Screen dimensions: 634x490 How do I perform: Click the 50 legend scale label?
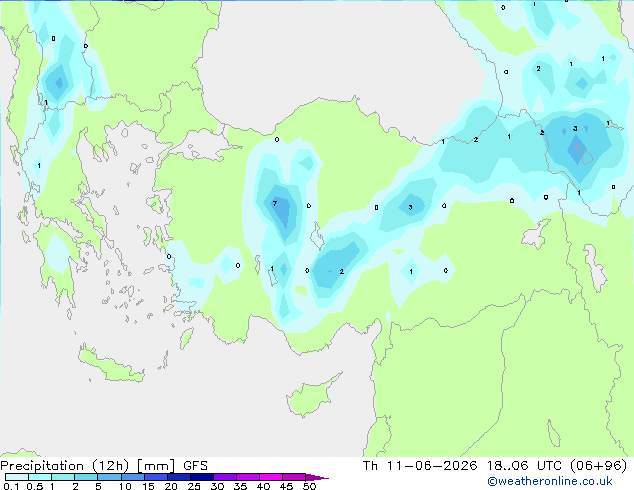click(309, 486)
